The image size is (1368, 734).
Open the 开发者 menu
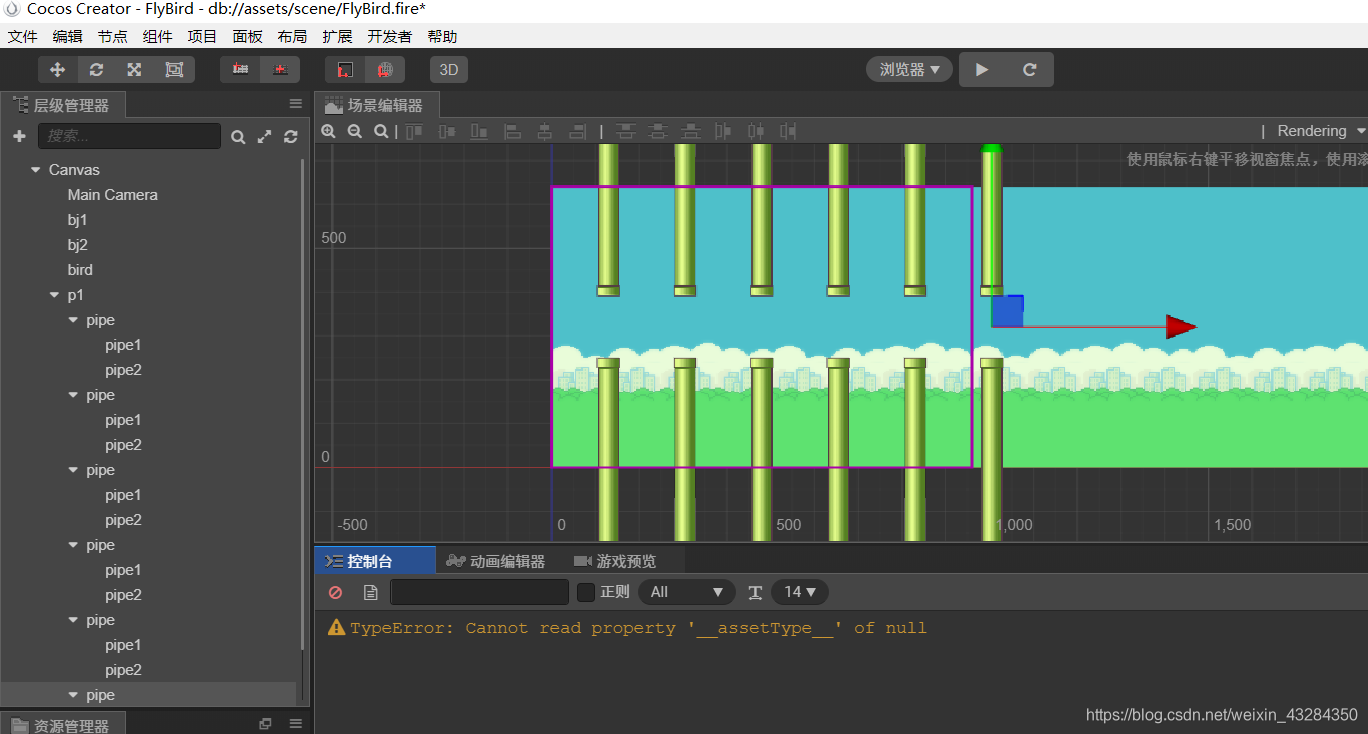tap(389, 36)
